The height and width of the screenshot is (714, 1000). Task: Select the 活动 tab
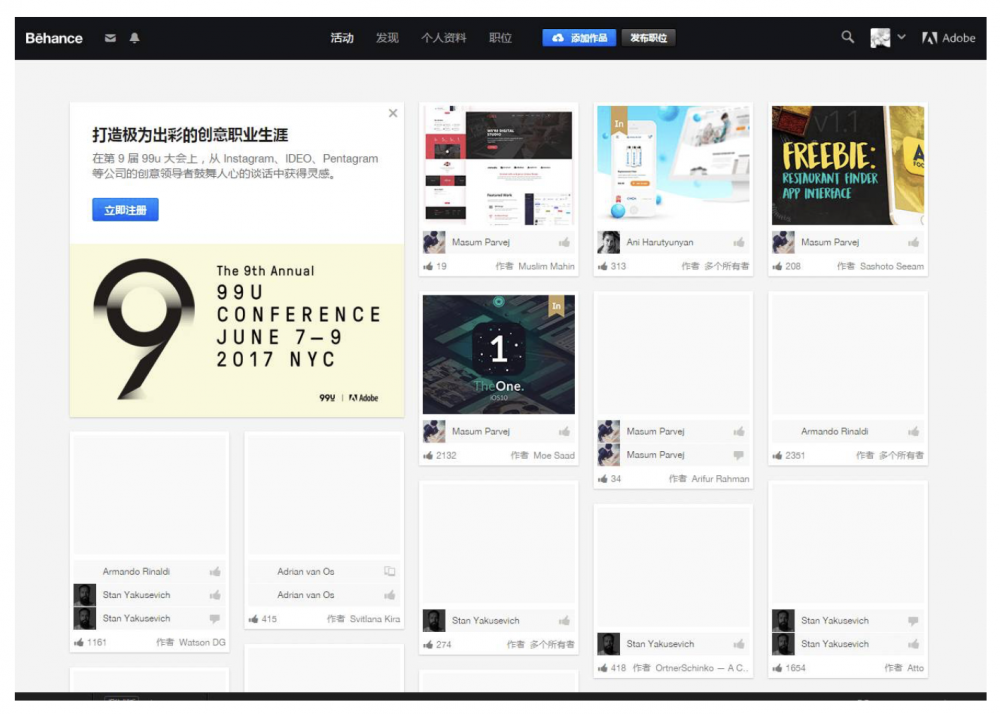pyautogui.click(x=342, y=38)
